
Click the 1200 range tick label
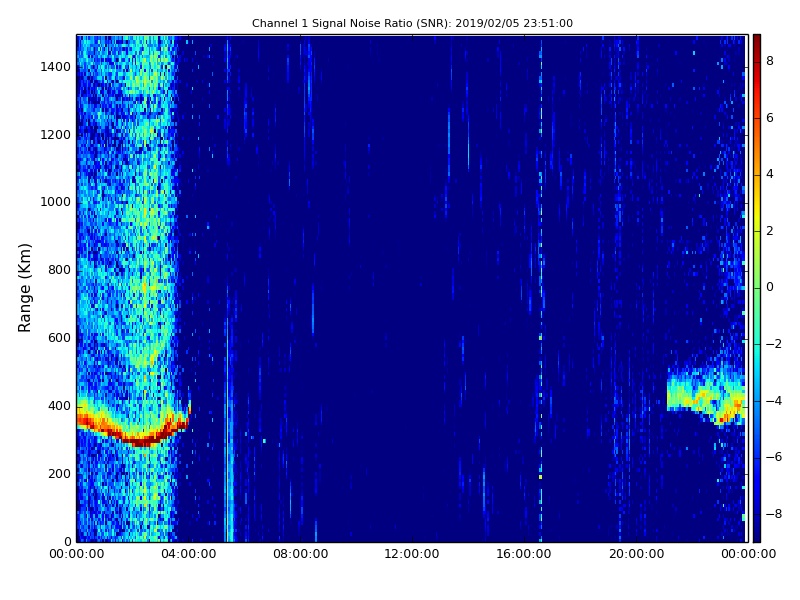[x=55, y=135]
